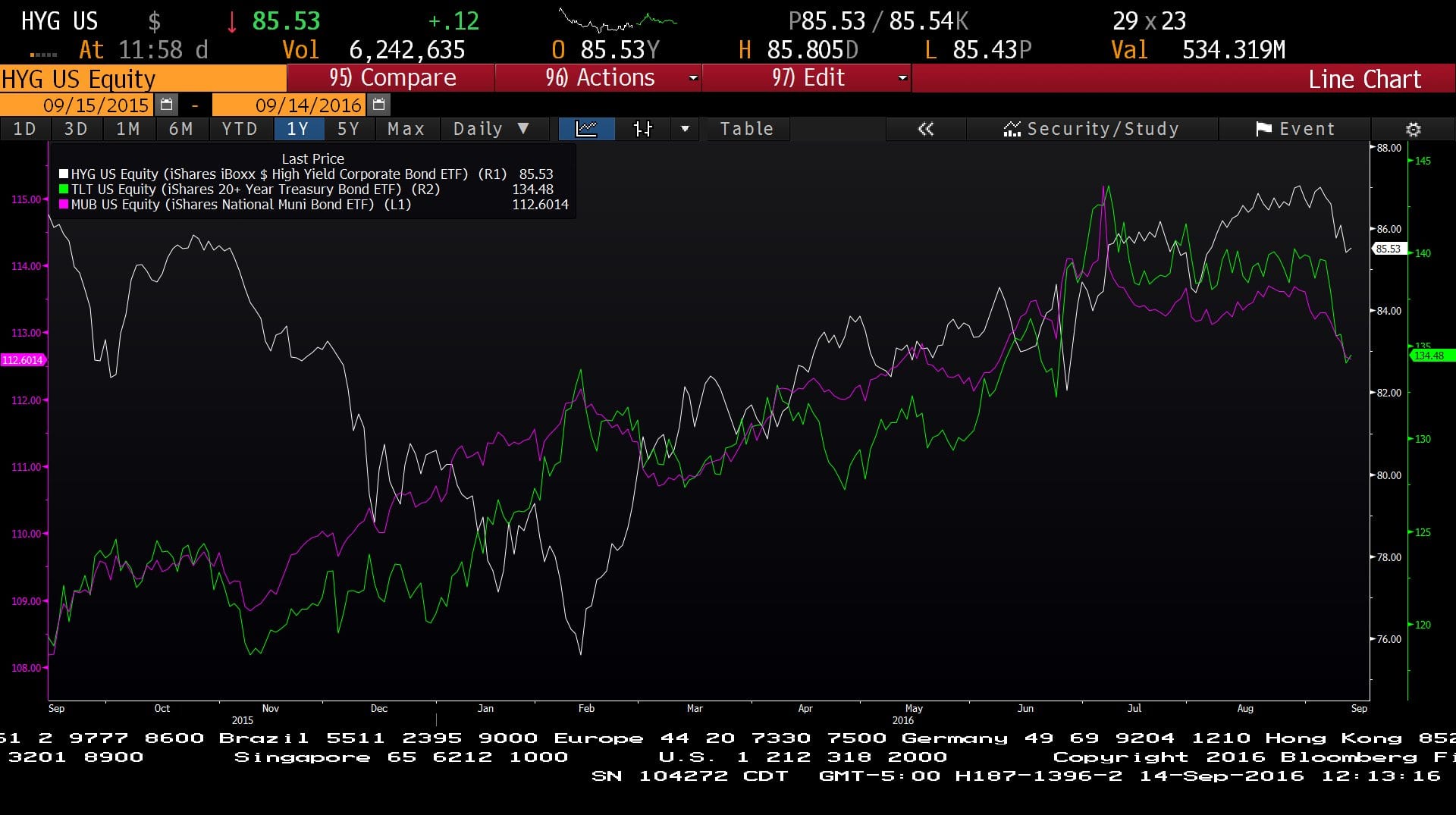Switch to Table view
Screen dimensions: 1456x815
[747, 129]
